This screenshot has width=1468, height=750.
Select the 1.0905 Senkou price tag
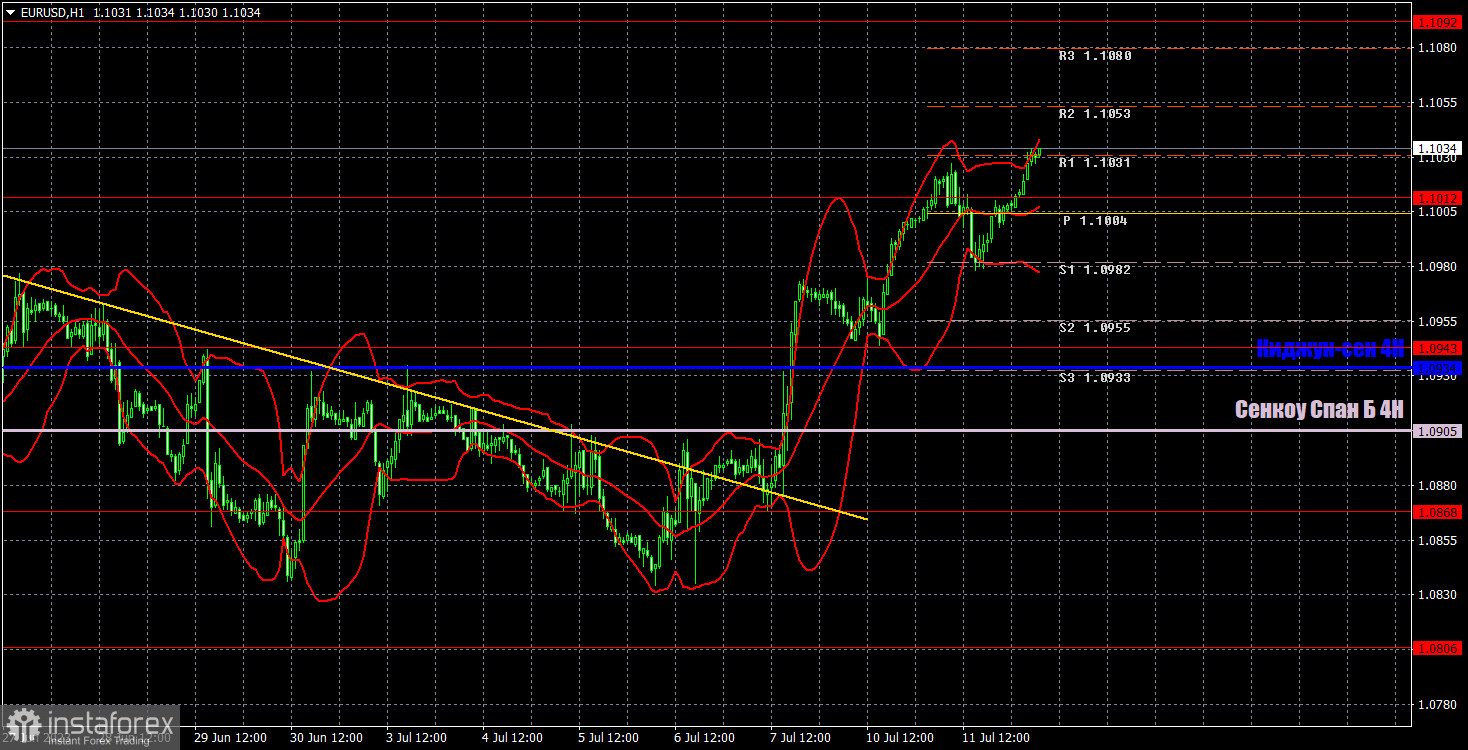[1438, 431]
